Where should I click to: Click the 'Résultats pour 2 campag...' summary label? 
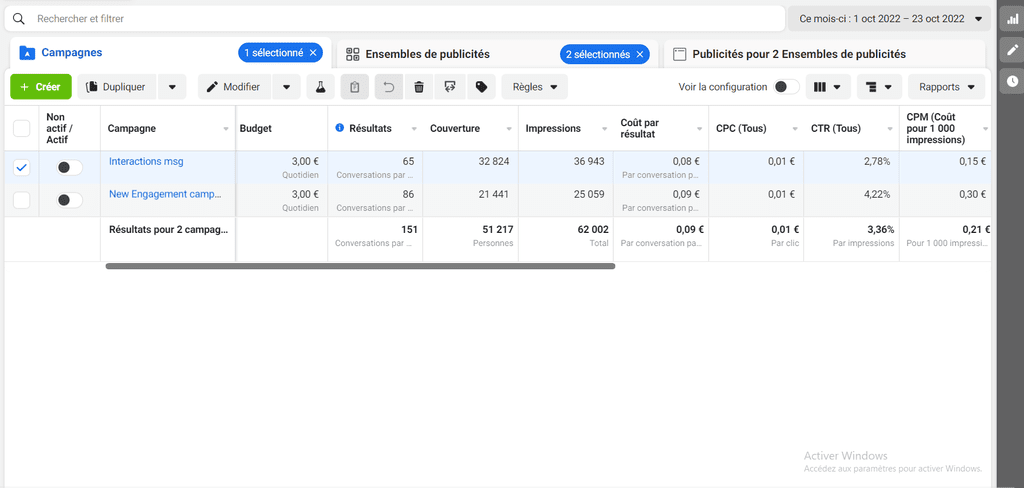coord(168,229)
